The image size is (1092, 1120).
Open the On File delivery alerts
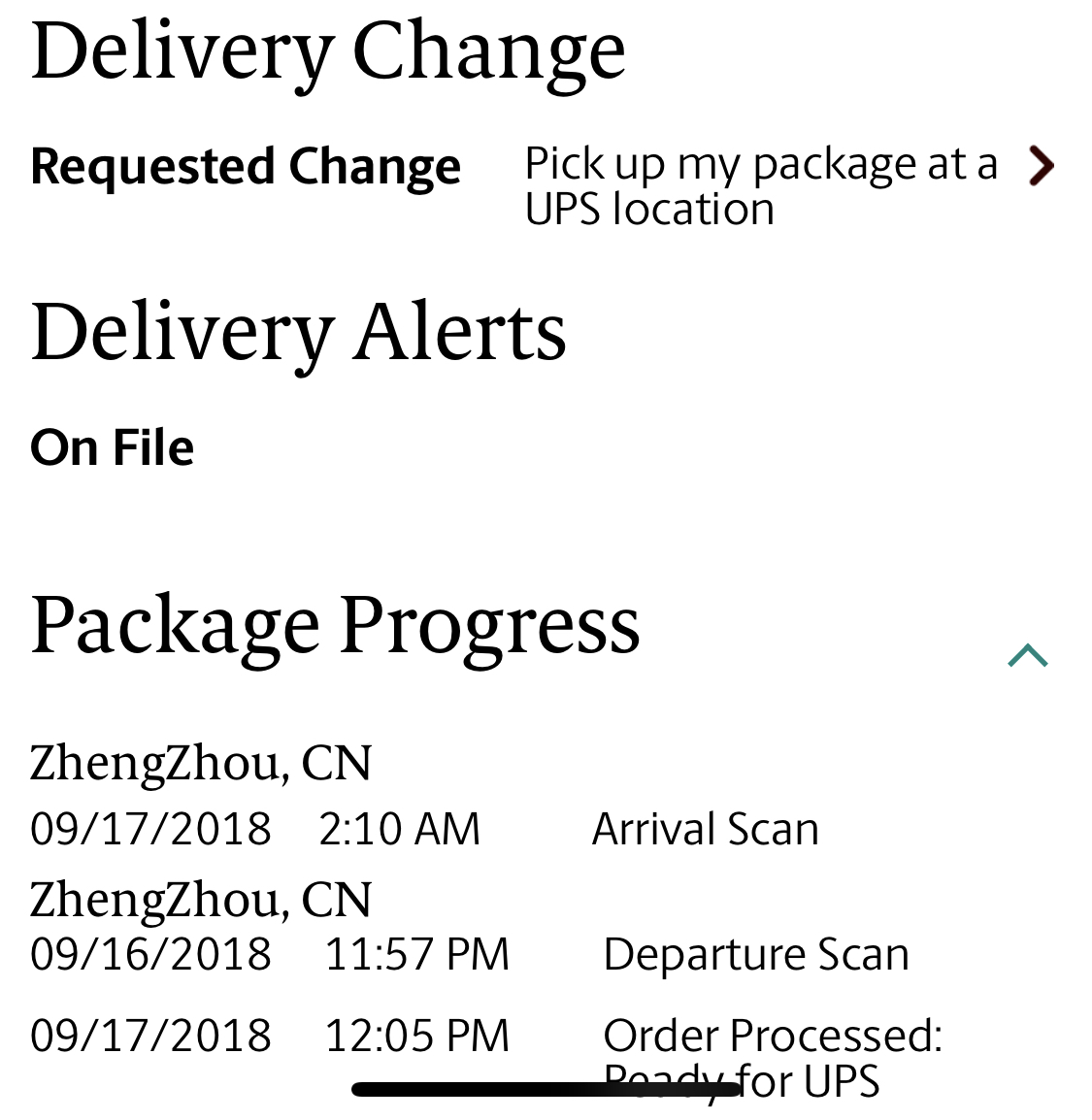113,447
